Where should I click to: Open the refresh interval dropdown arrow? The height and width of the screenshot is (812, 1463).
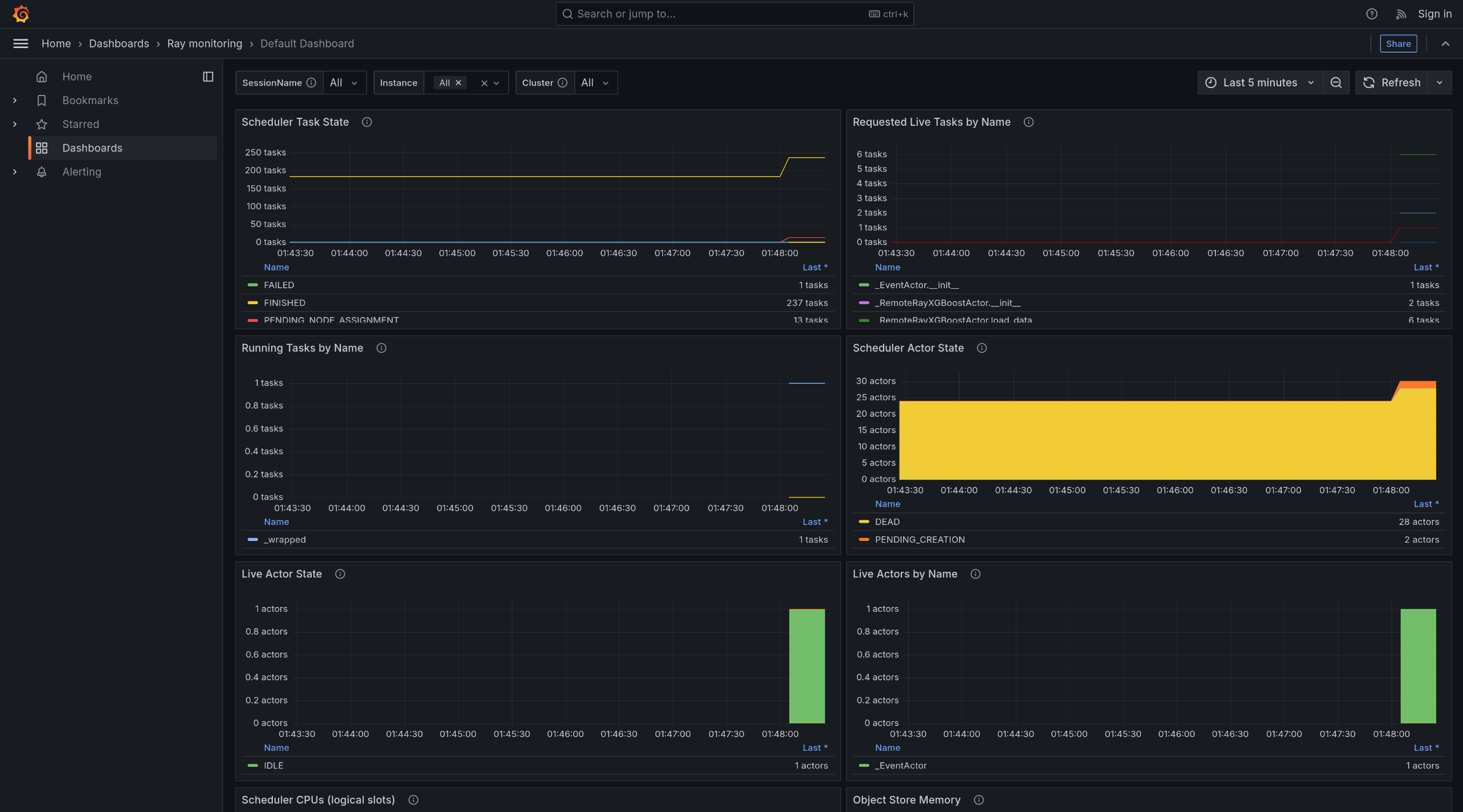(1440, 82)
